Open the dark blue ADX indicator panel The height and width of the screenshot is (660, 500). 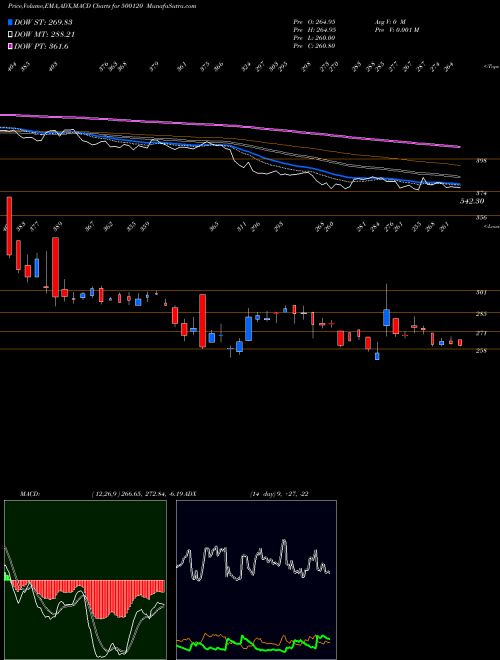tap(256, 580)
